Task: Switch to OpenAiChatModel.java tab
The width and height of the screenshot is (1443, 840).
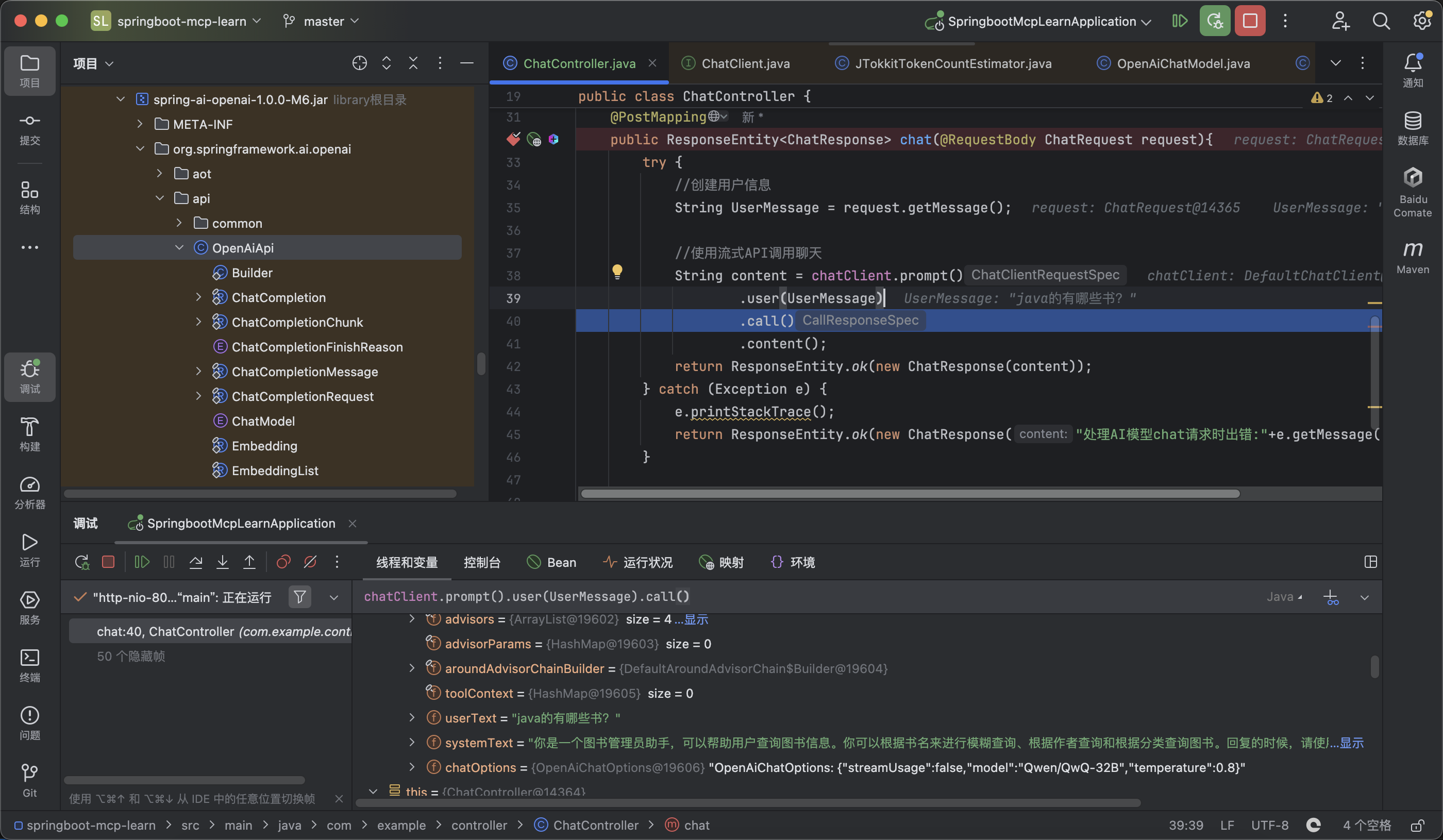Action: click(1174, 63)
